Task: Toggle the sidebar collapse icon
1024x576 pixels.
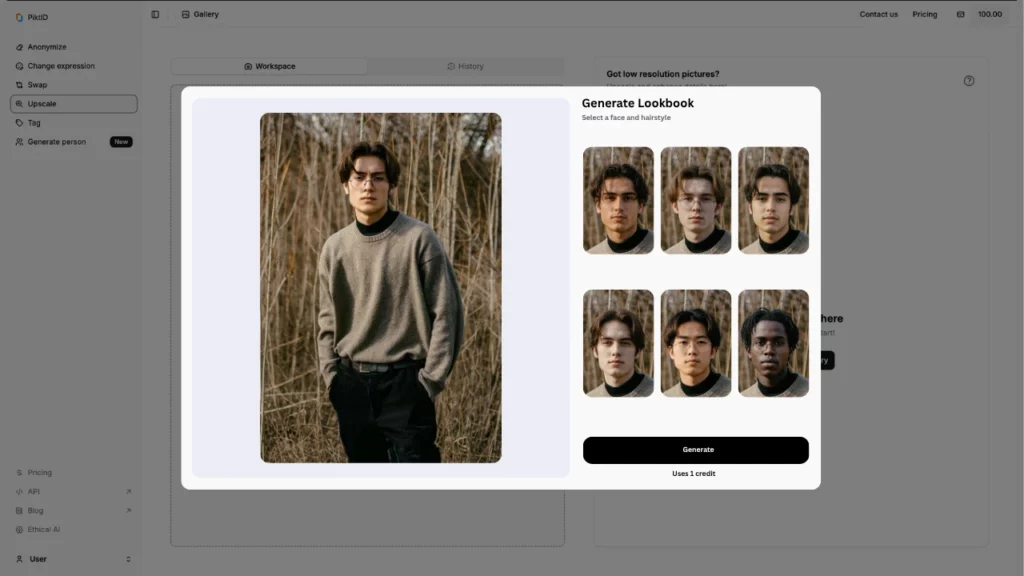Action: [x=155, y=14]
